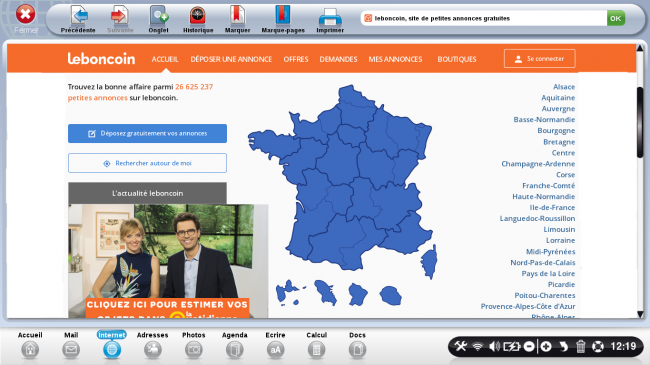Select the Lorraine region link
The width and height of the screenshot is (650, 365).
coord(560,241)
